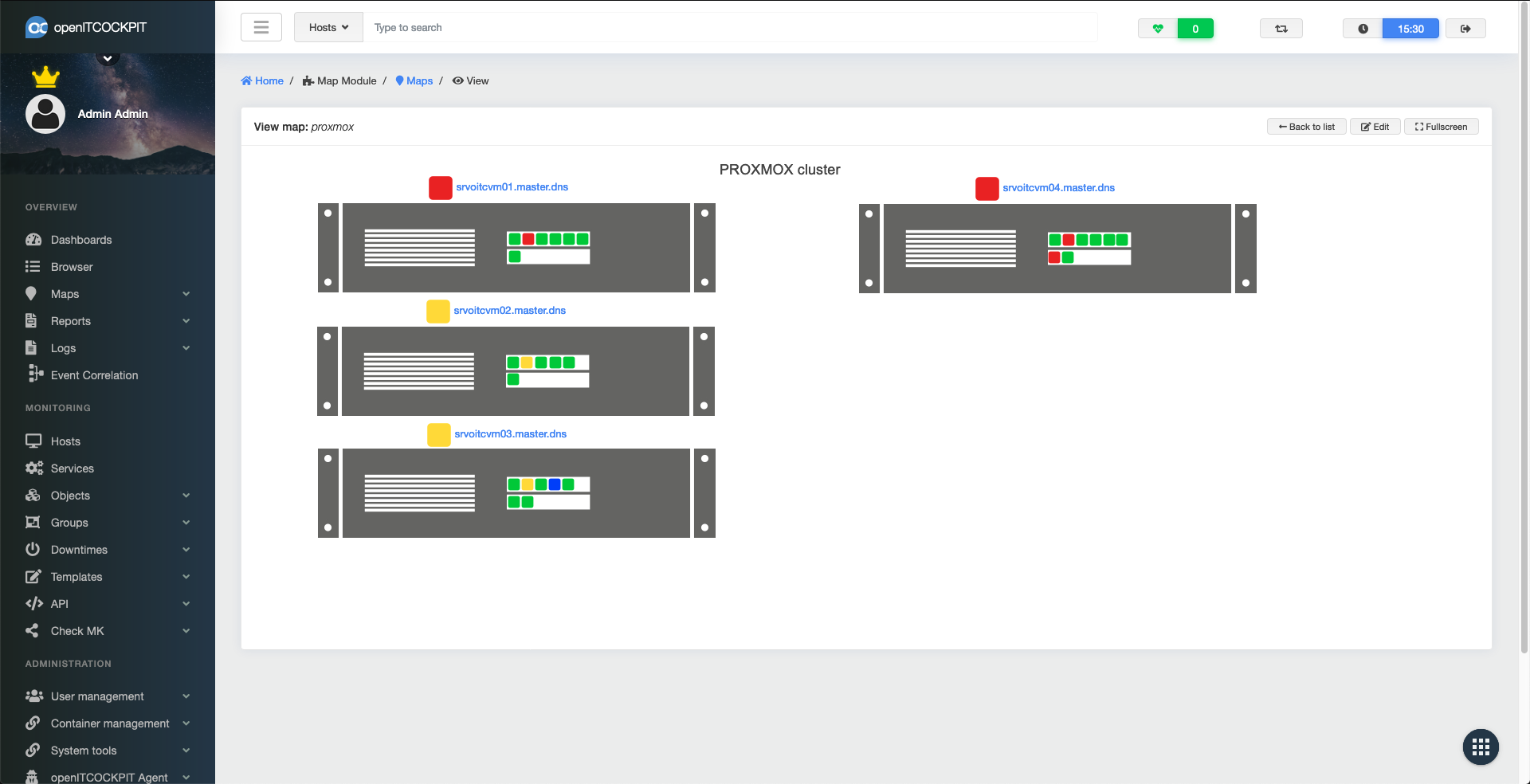Expand the Reports submenu chevron
The width and height of the screenshot is (1530, 784).
pos(186,321)
